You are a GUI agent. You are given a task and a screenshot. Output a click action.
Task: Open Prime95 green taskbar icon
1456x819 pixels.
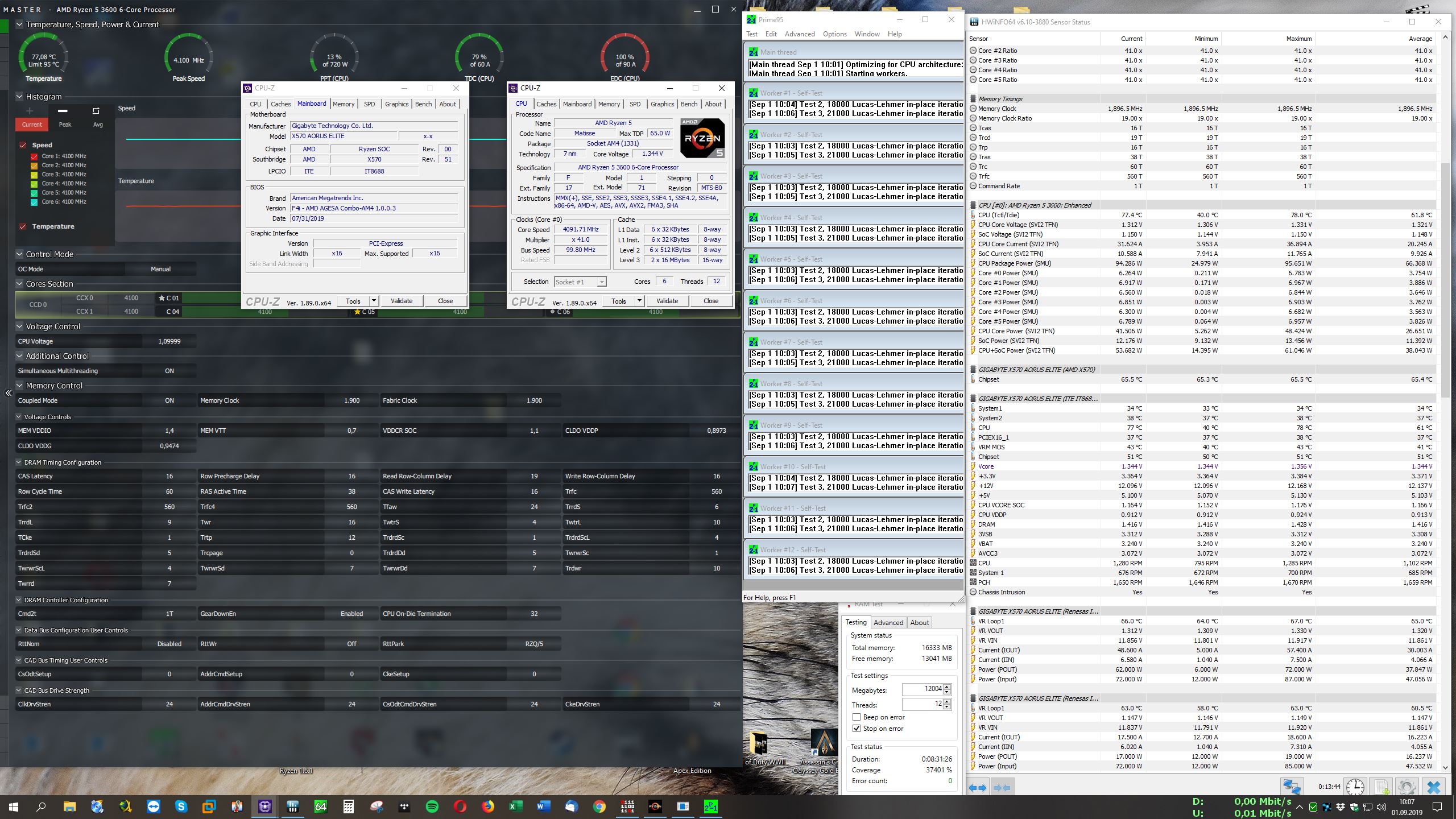click(711, 806)
